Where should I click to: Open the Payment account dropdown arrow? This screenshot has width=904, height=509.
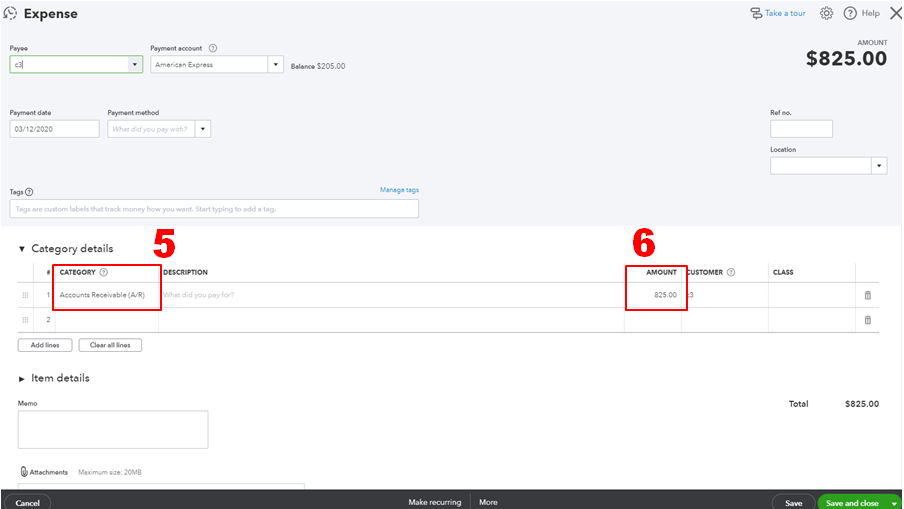pyautogui.click(x=276, y=65)
